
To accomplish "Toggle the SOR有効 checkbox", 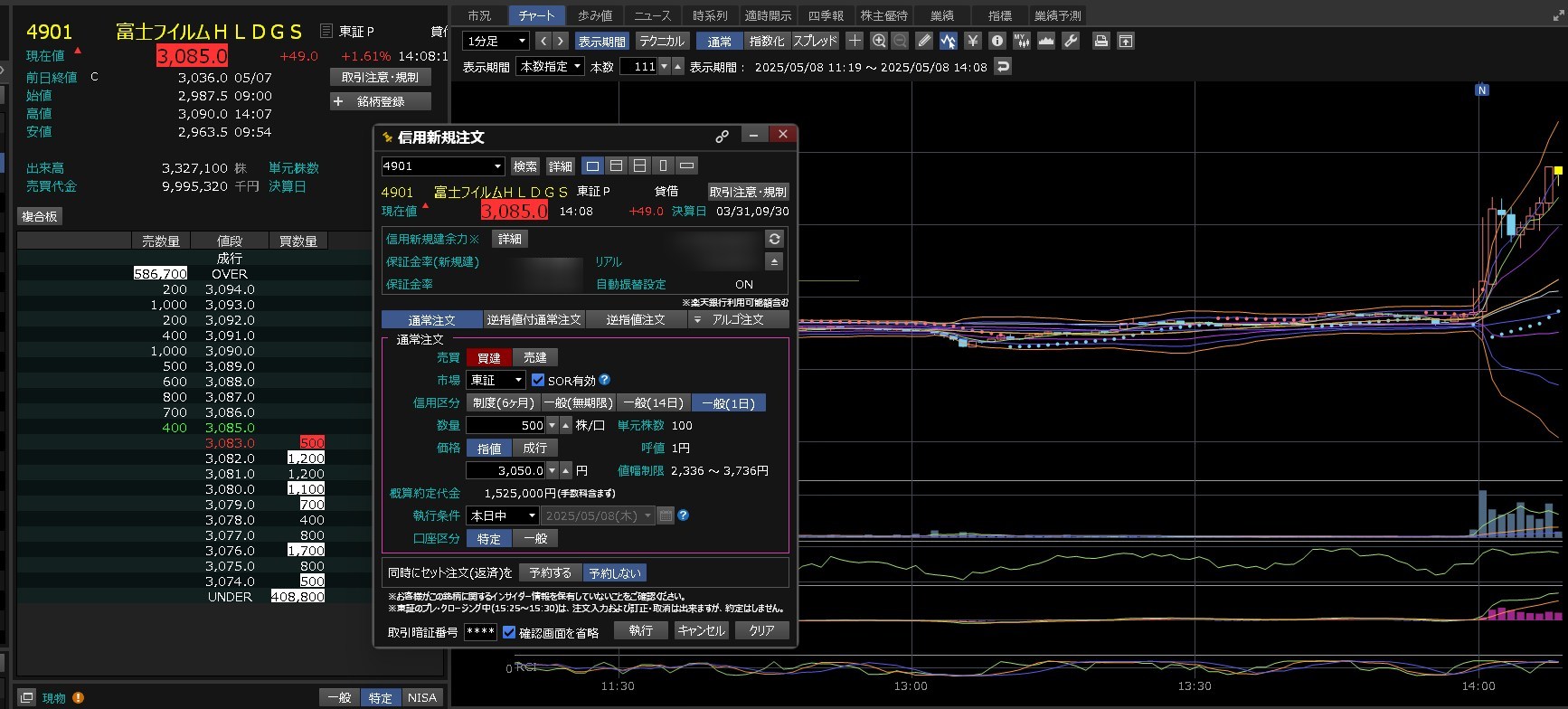I will point(538,380).
